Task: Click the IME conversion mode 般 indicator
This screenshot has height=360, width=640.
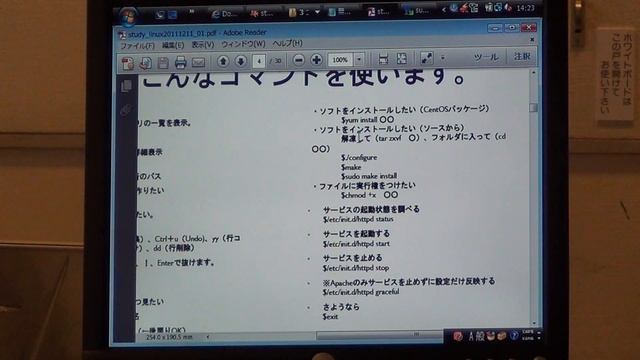Action: 480,336
